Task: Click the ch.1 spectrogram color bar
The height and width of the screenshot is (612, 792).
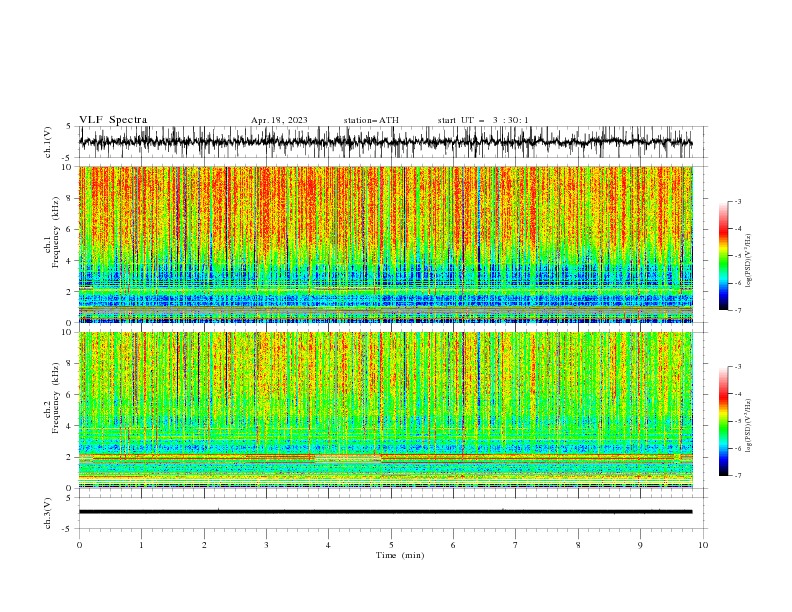Action: [x=723, y=255]
